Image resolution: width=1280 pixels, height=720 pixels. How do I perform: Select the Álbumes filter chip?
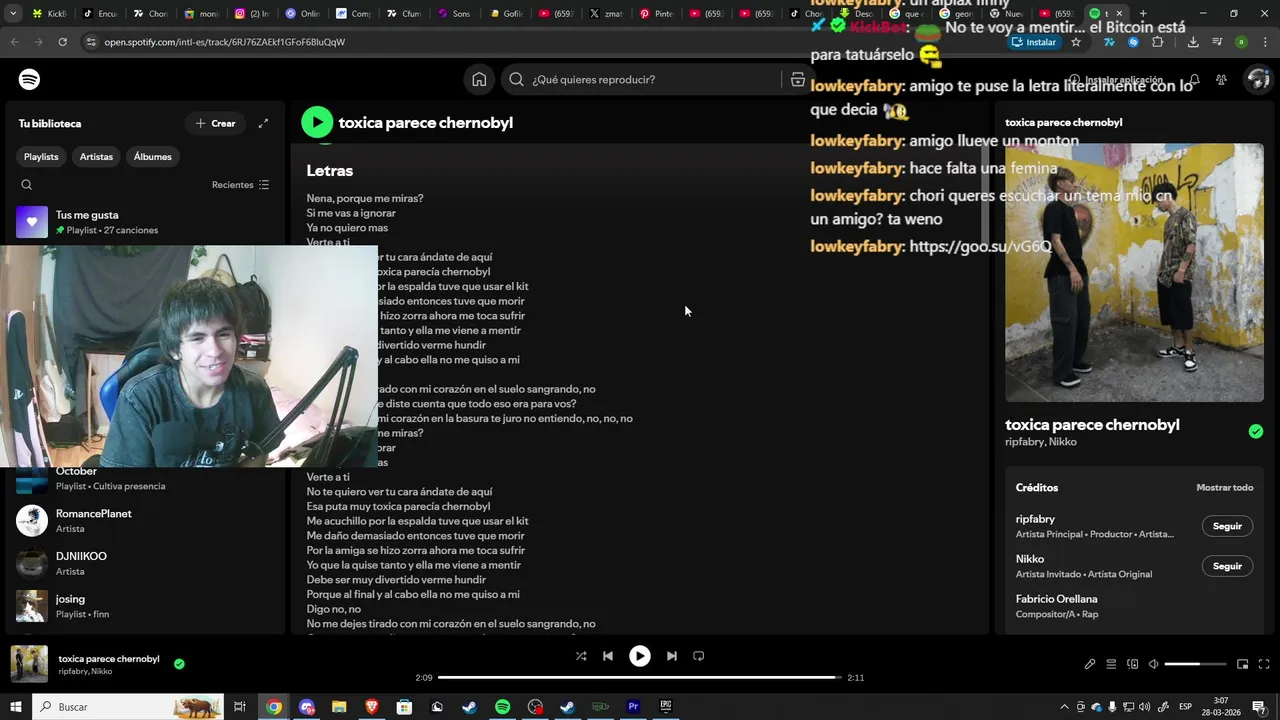(x=152, y=157)
